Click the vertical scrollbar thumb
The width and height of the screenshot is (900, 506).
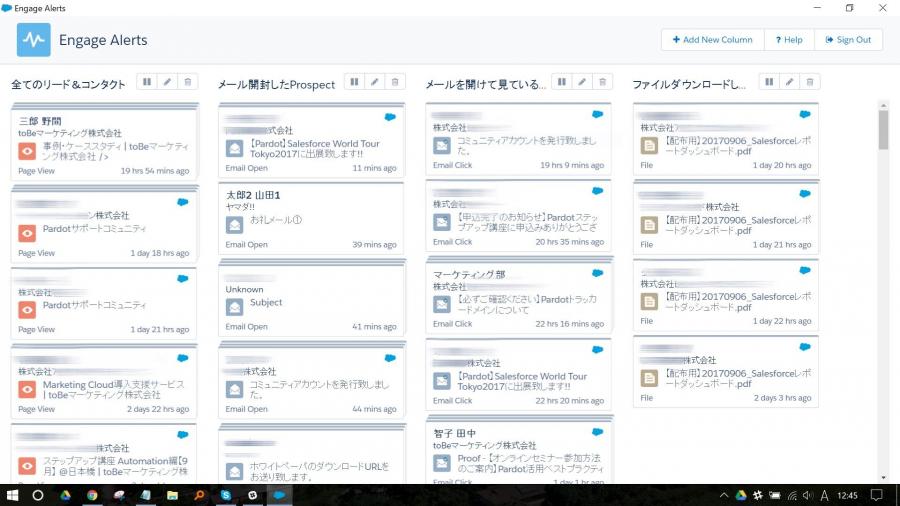point(883,130)
